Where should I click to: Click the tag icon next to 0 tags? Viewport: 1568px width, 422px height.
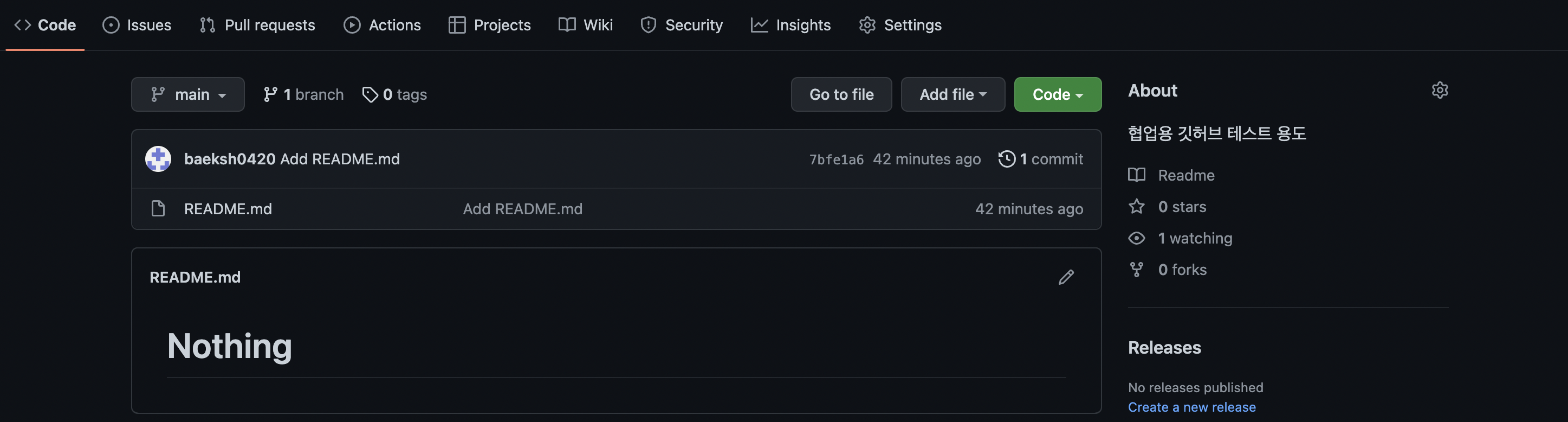(370, 94)
